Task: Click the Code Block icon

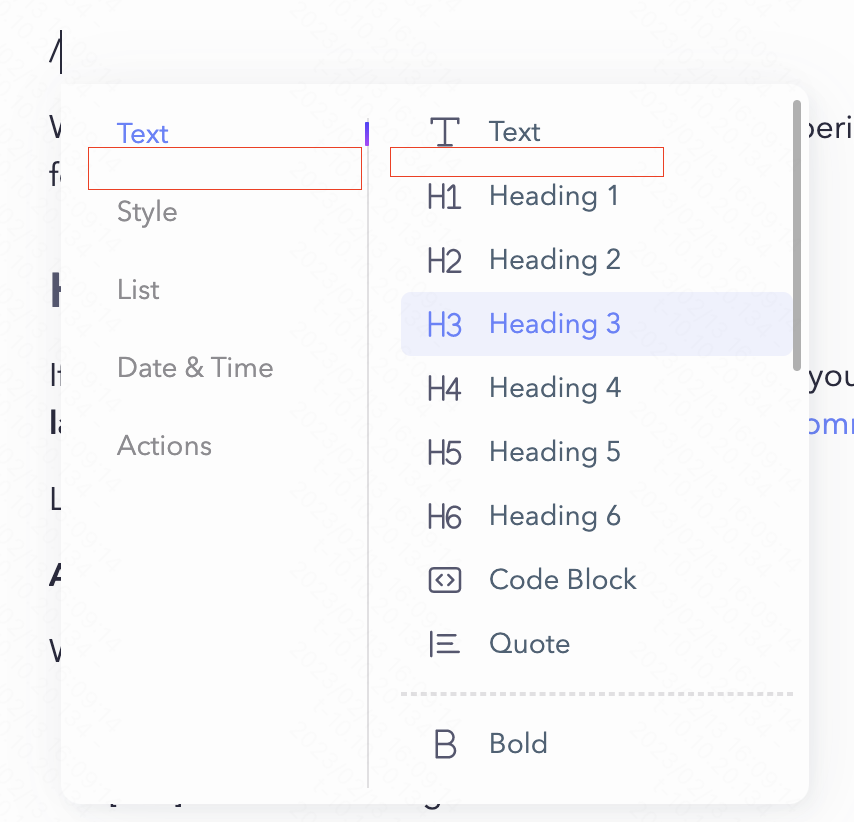Action: click(x=444, y=580)
